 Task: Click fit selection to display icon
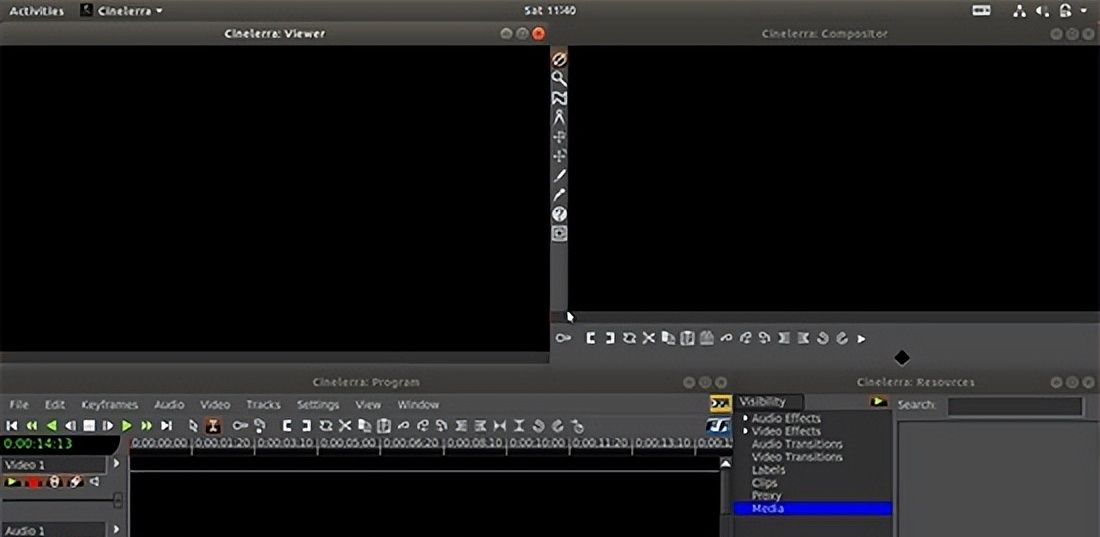(x=499, y=425)
